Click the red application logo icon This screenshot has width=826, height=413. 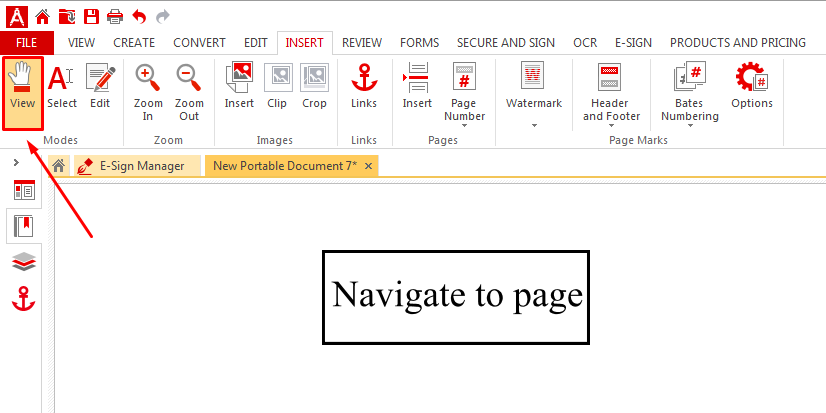17,17
